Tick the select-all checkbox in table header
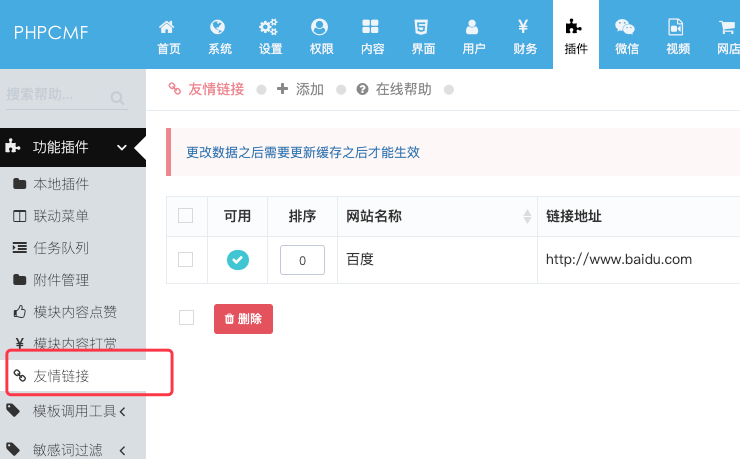740x459 pixels. 185,216
